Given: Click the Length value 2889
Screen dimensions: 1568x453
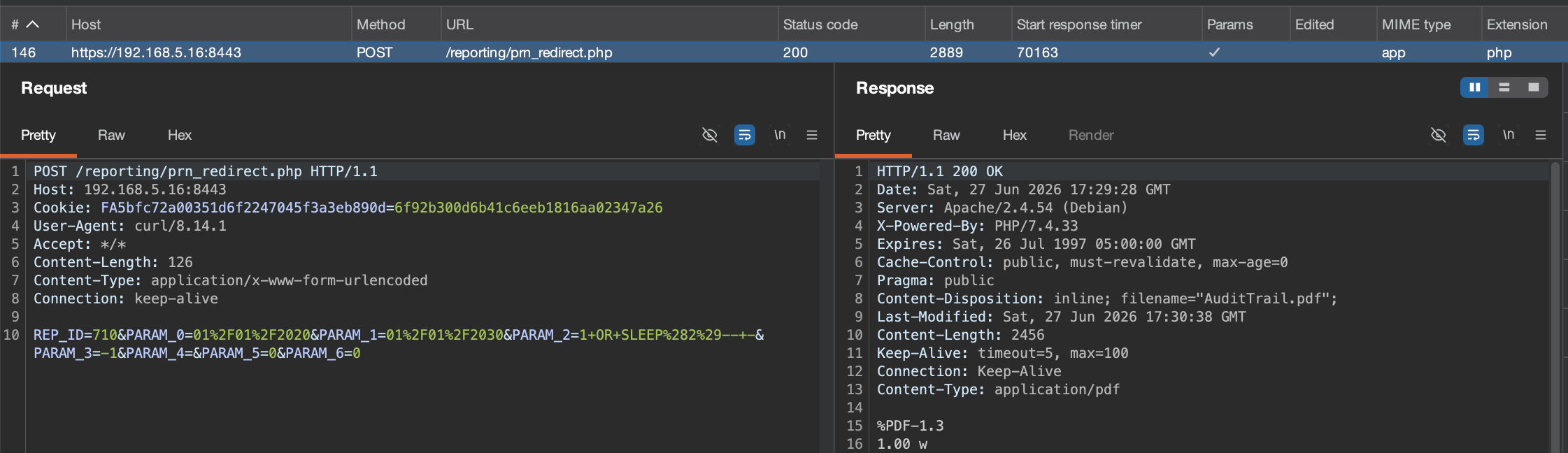Looking at the screenshot, I should pos(946,52).
